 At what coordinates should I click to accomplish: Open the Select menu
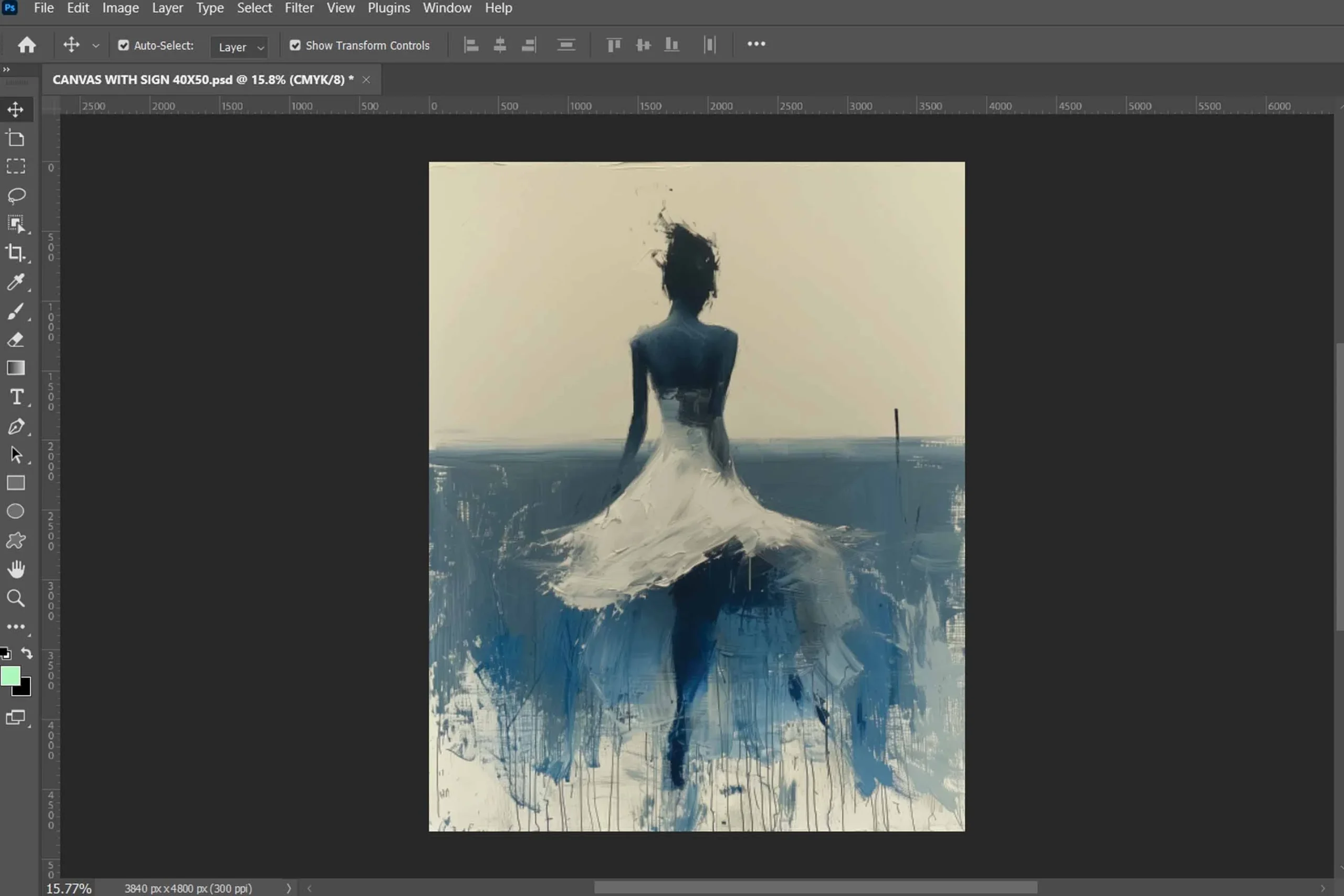(x=254, y=8)
